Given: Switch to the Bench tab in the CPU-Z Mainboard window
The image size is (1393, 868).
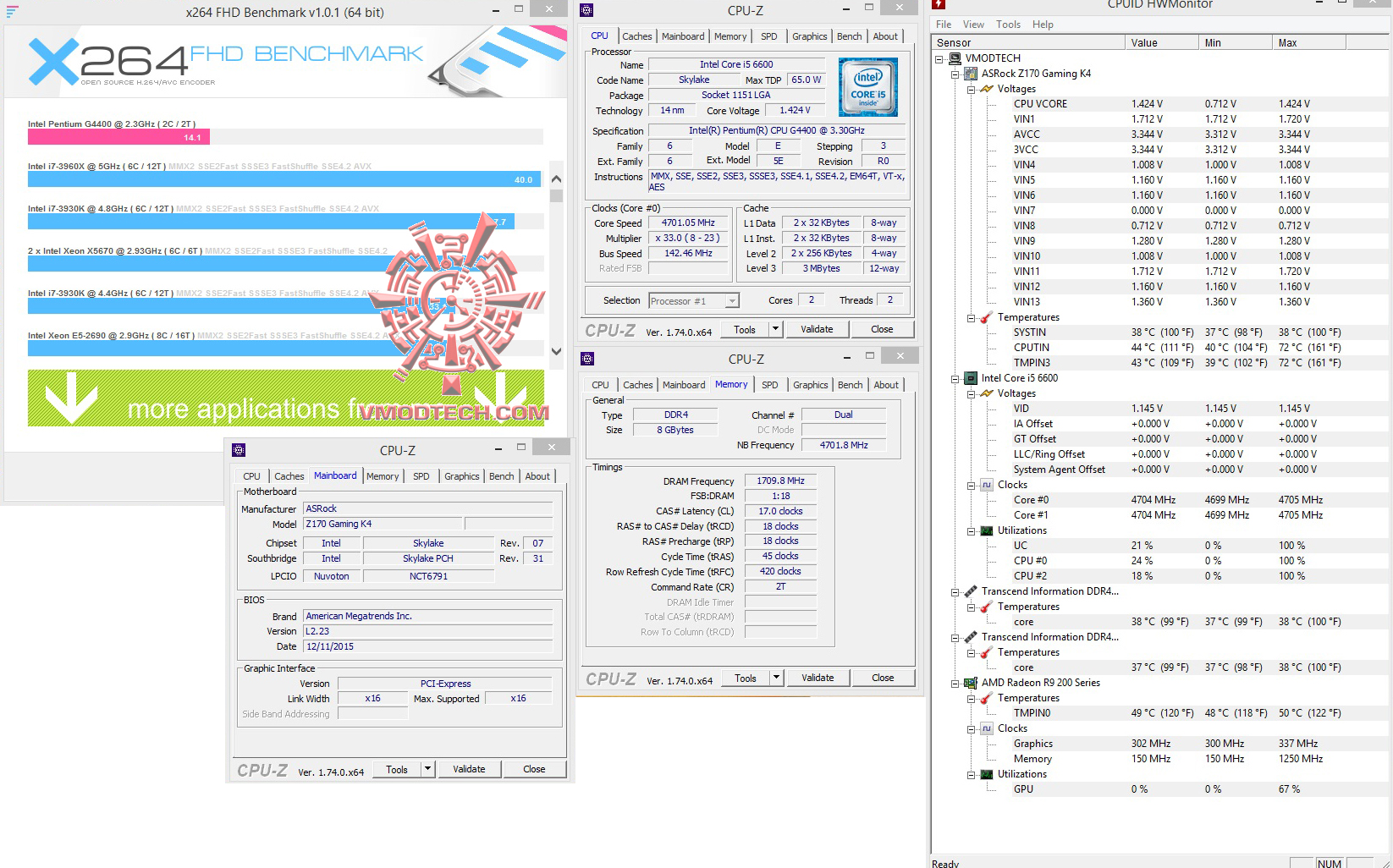Looking at the screenshot, I should pyautogui.click(x=501, y=476).
